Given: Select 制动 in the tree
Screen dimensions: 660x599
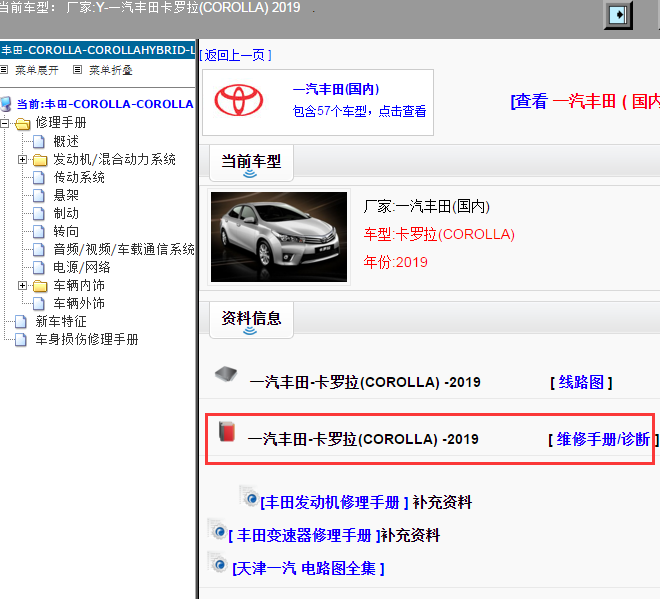Looking at the screenshot, I should tap(66, 213).
